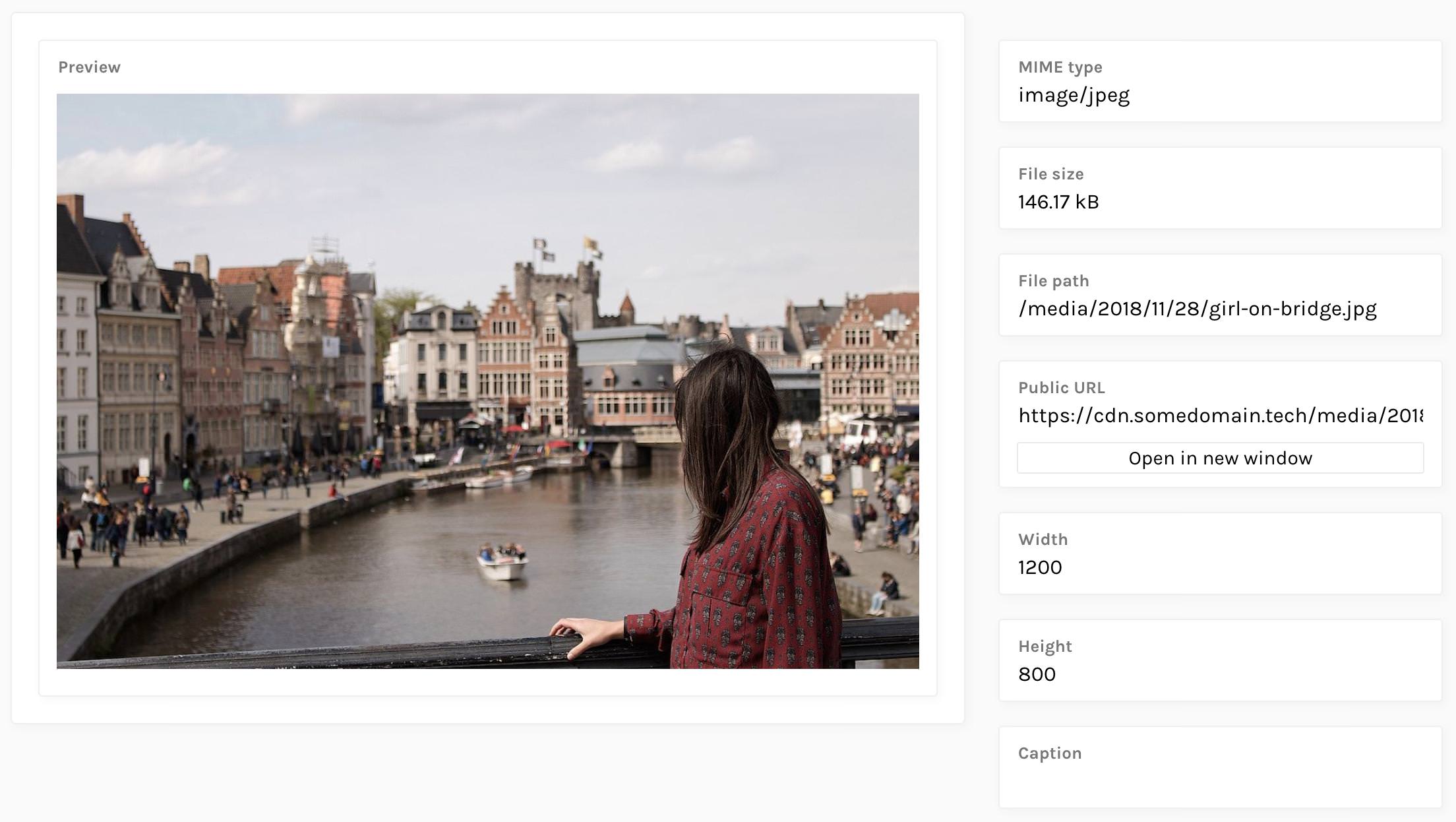Click the Width value 1200

click(x=1040, y=567)
